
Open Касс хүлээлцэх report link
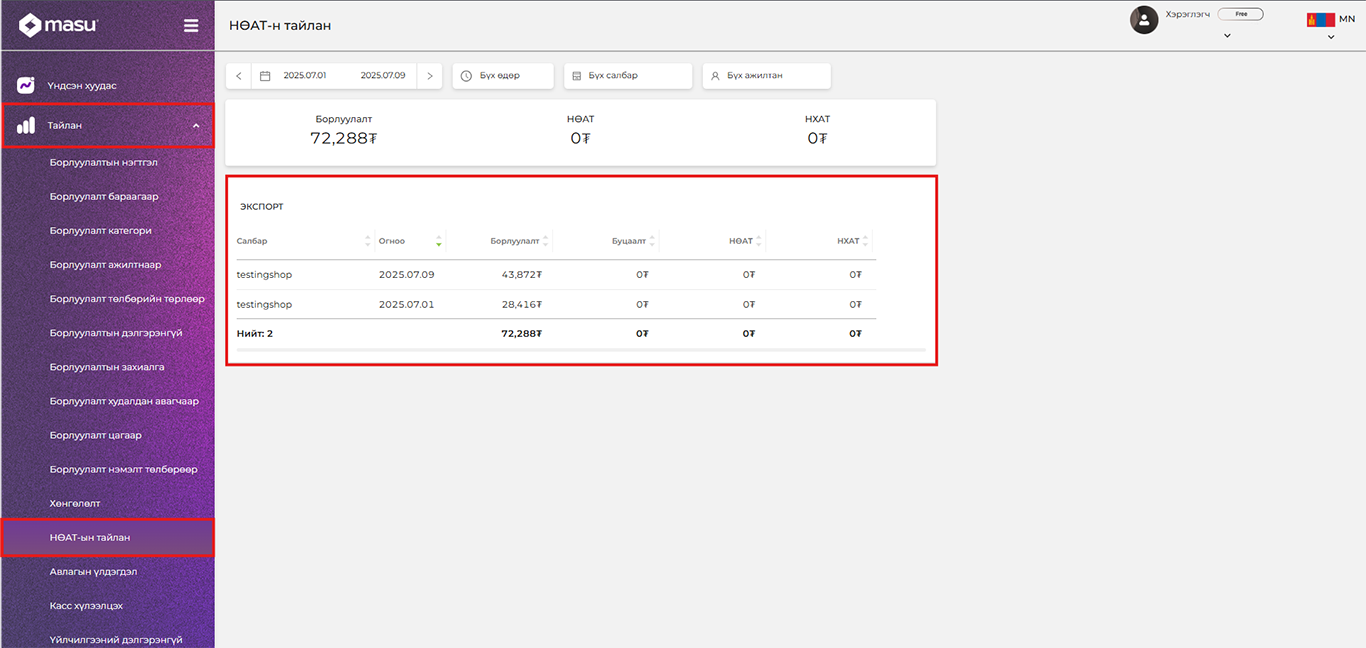click(86, 606)
